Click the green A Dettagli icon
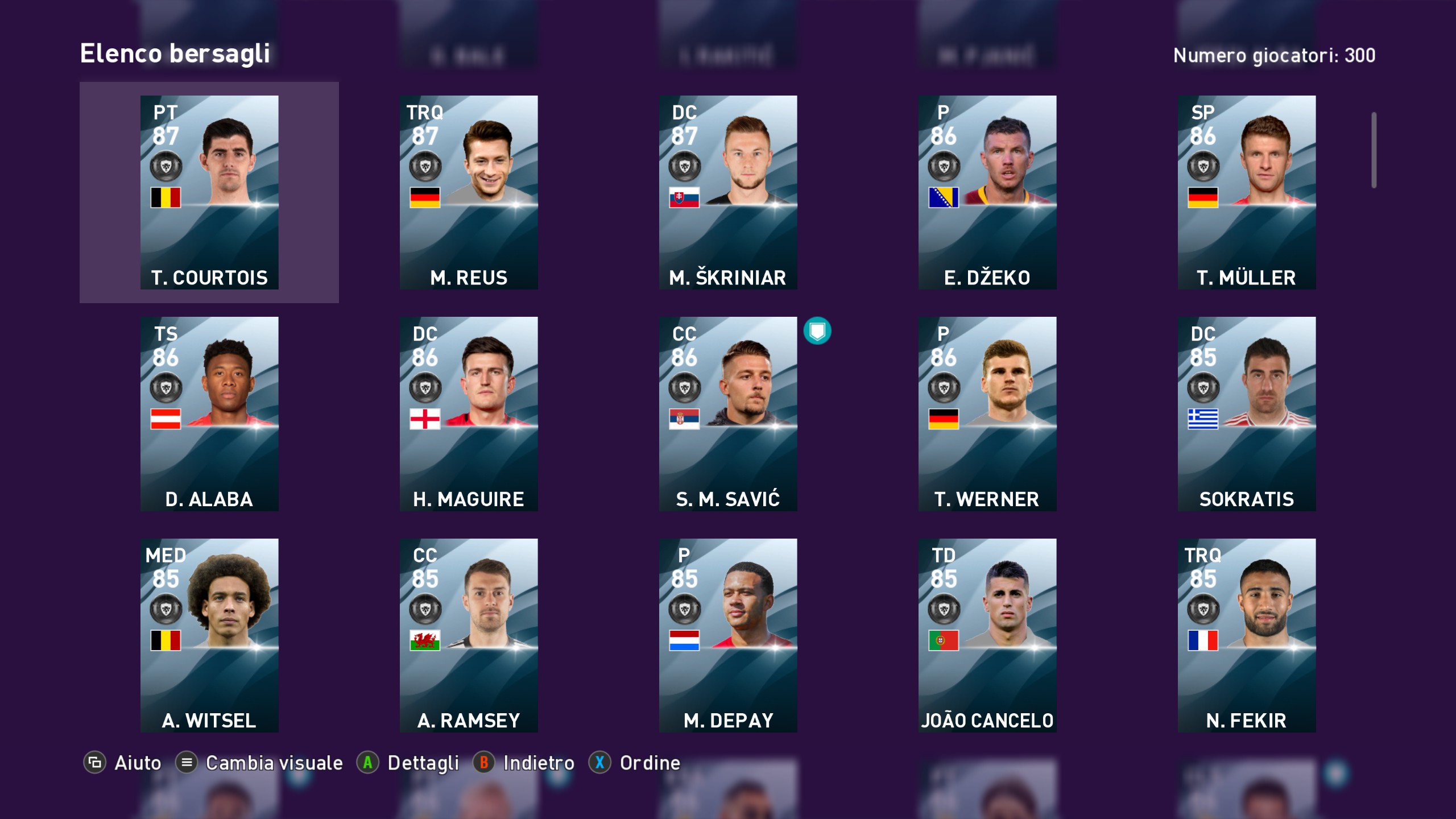Image resolution: width=1456 pixels, height=819 pixels. click(x=367, y=762)
